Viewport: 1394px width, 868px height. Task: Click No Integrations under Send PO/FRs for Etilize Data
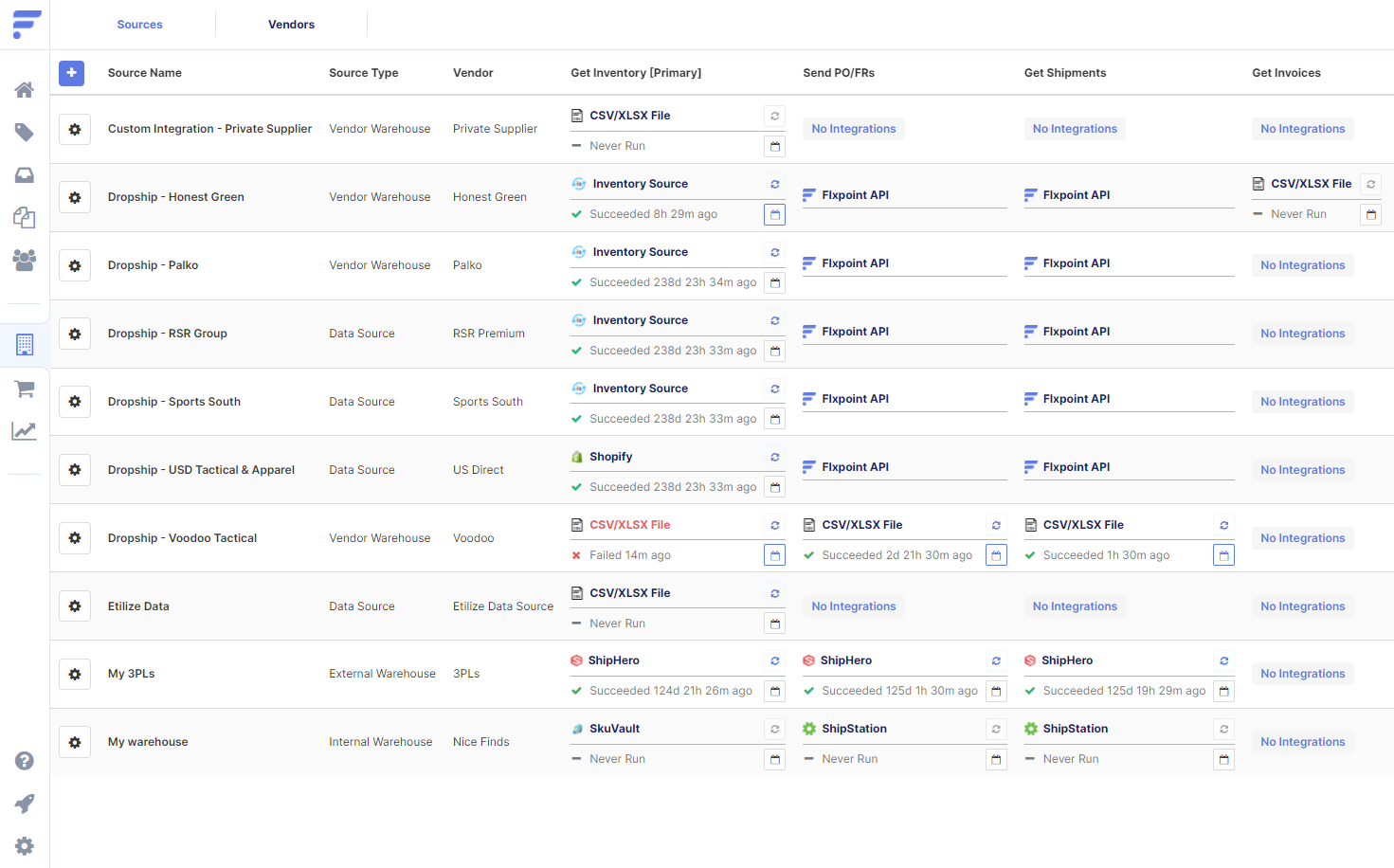[853, 606]
